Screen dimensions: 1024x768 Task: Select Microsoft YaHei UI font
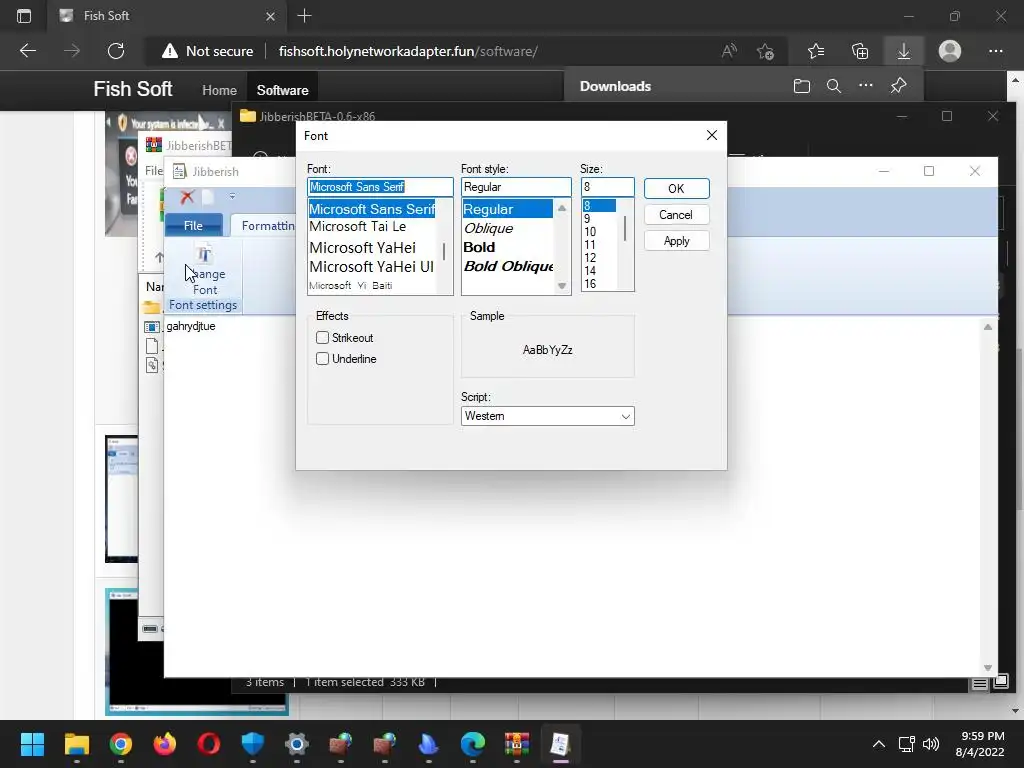371,266
